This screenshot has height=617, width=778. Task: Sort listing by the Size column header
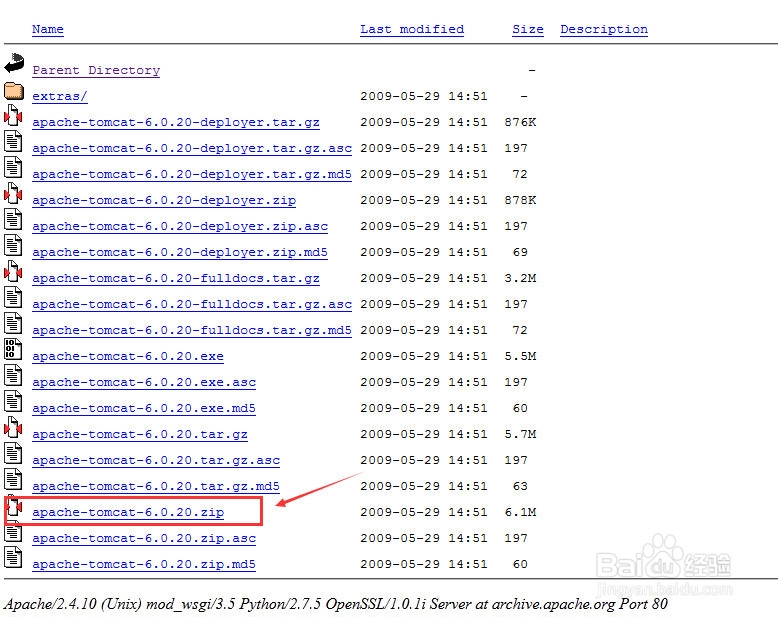[527, 29]
